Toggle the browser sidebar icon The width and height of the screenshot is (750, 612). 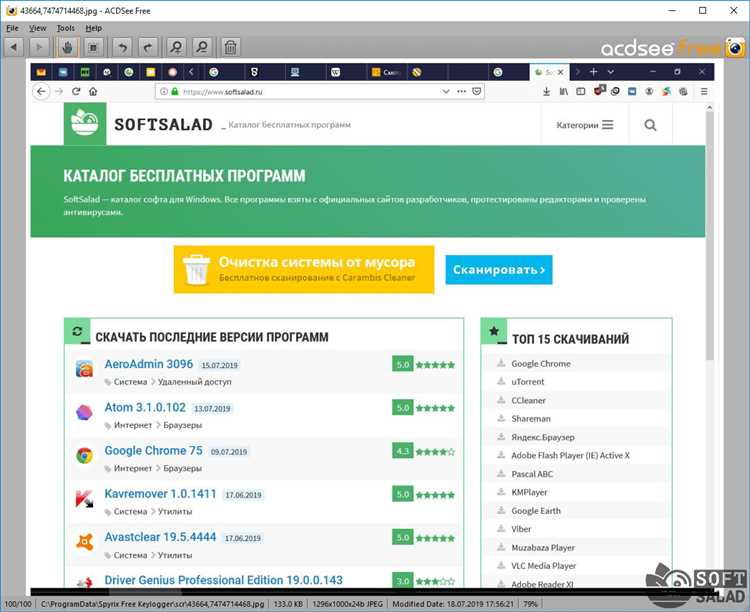pyautogui.click(x=581, y=91)
